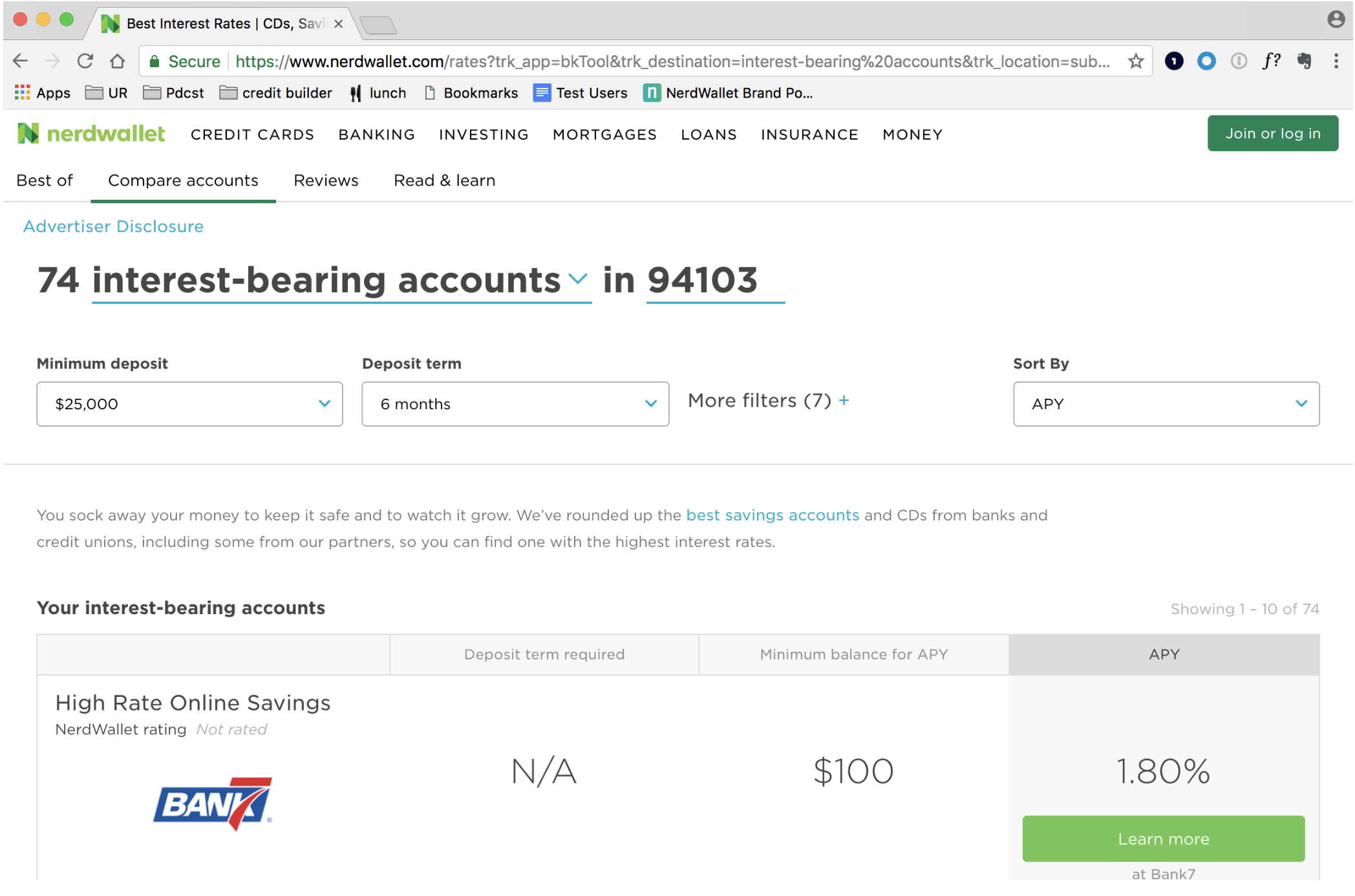Expand More filters (7)
The image size is (1355, 896).
[769, 401]
